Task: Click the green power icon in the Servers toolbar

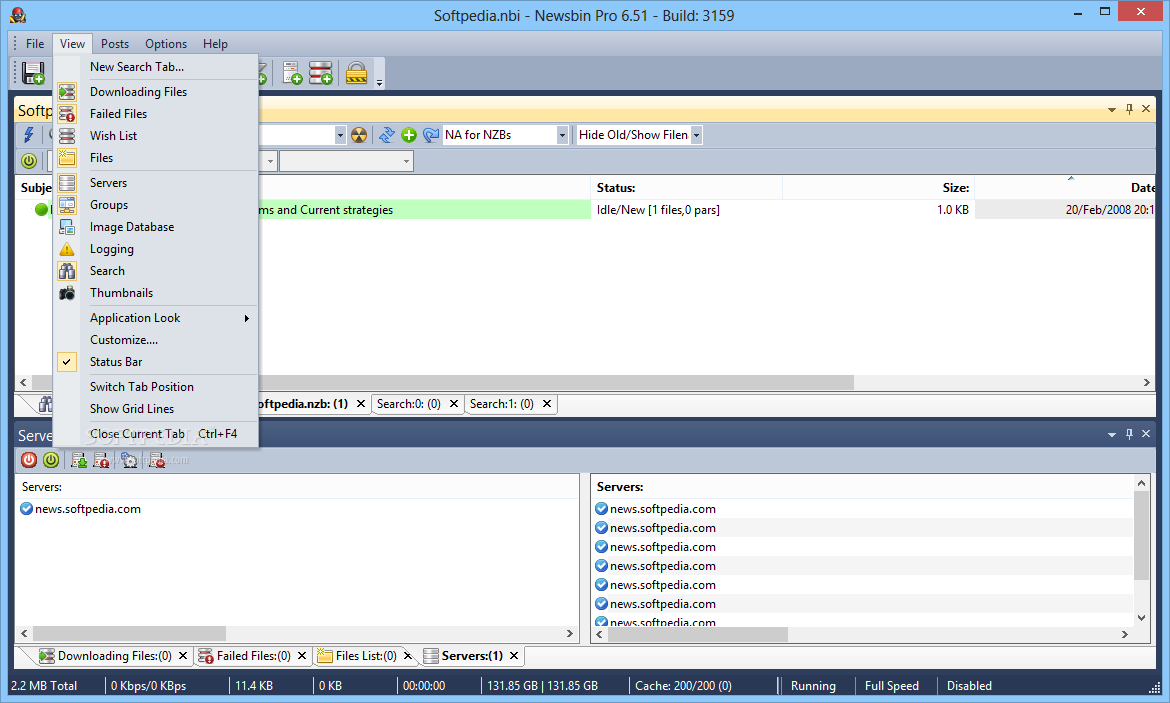Action: pos(51,460)
